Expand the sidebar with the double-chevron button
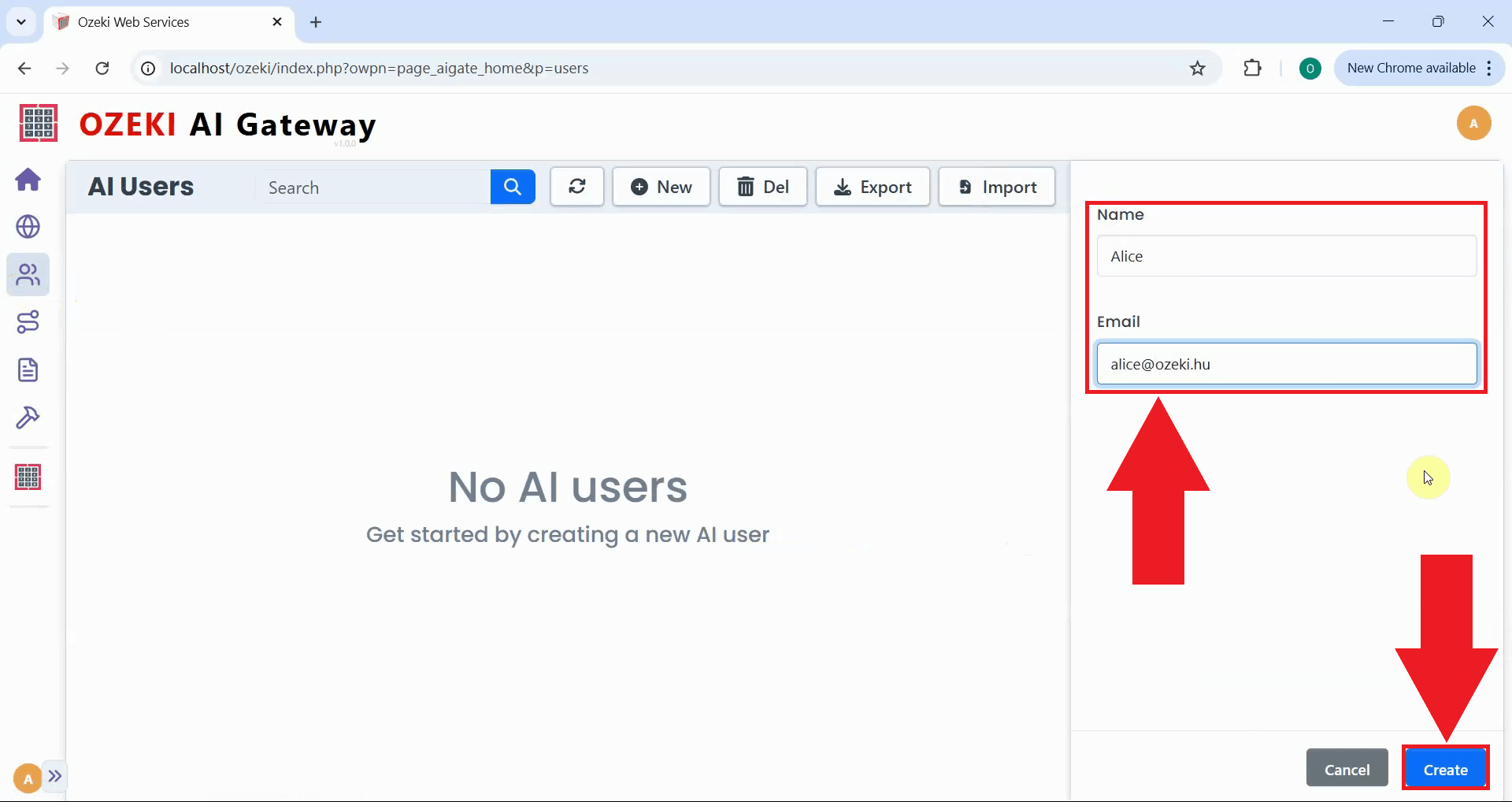1512x802 pixels. (55, 777)
